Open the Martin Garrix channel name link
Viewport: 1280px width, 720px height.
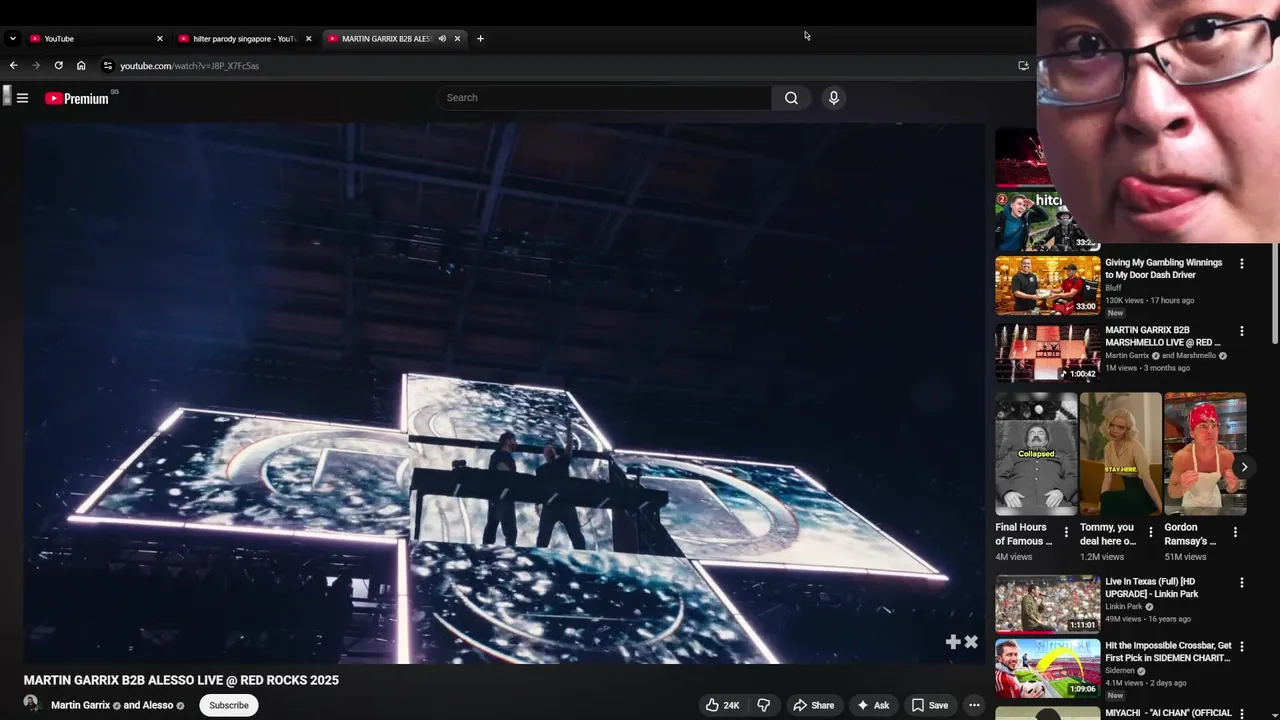pyautogui.click(x=80, y=705)
